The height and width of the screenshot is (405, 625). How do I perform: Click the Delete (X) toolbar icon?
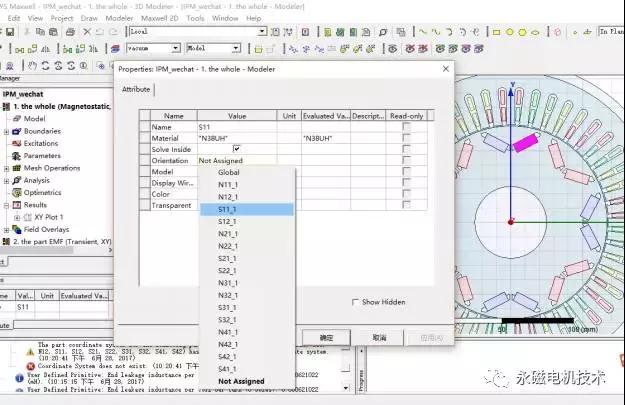coord(86,32)
